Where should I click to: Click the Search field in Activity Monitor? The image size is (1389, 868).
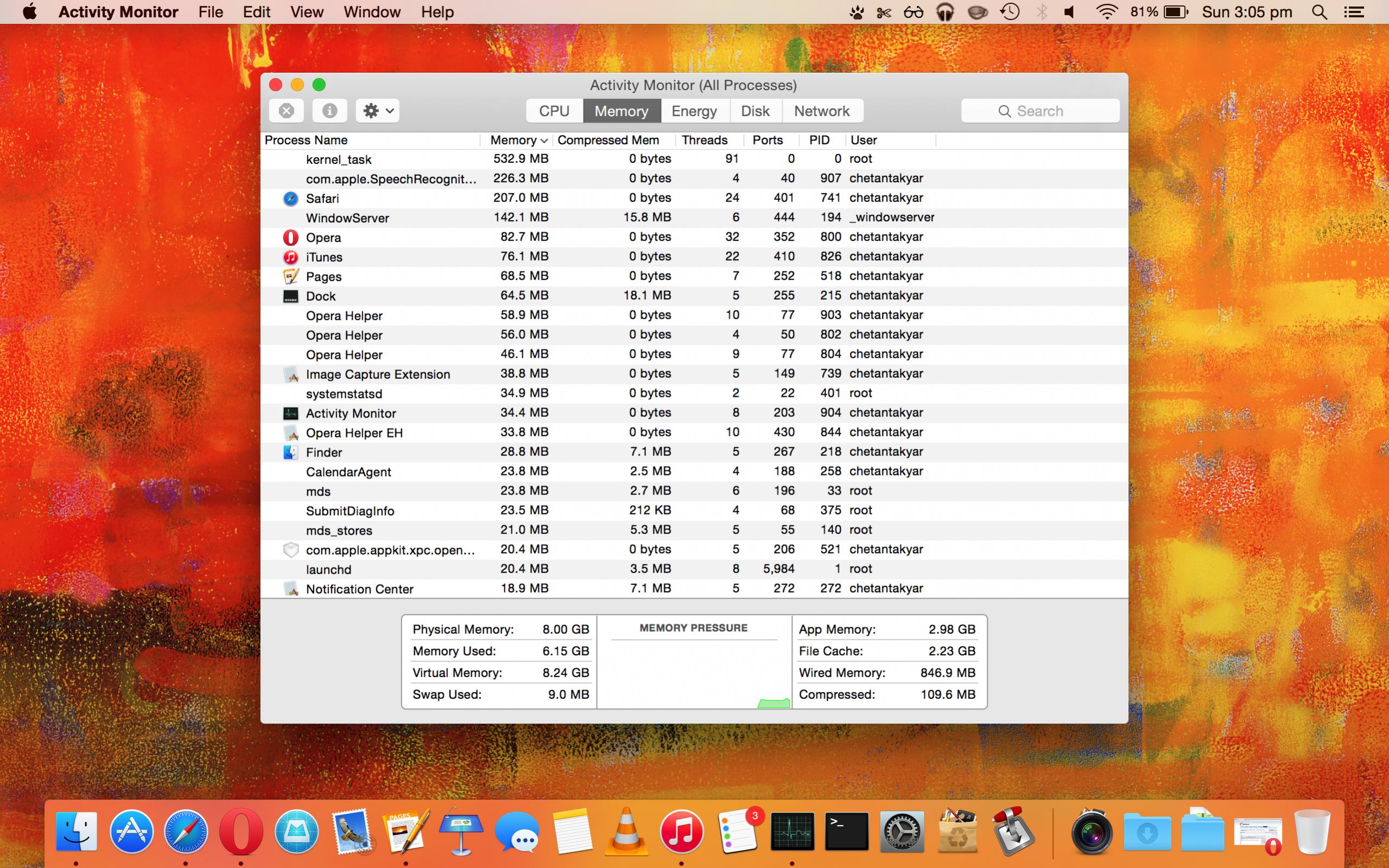coord(1040,111)
